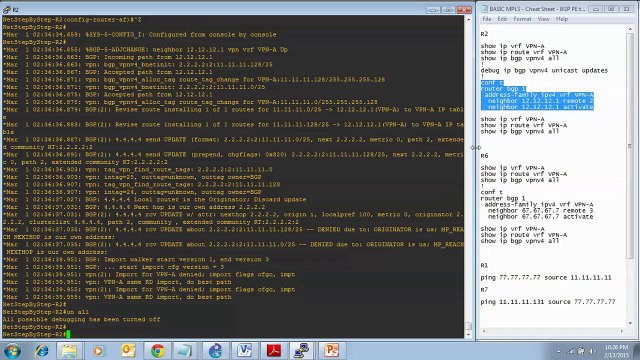640x360 pixels.
Task: Click the Notepad icon in the title bar
Action: [484, 9]
